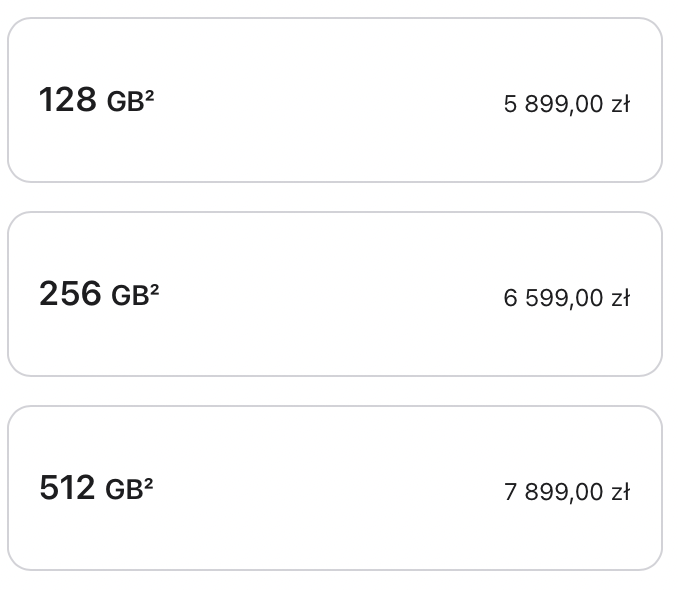This screenshot has height=590, width=678.
Task: Click the GB unit in the 128 card
Action: [126, 102]
